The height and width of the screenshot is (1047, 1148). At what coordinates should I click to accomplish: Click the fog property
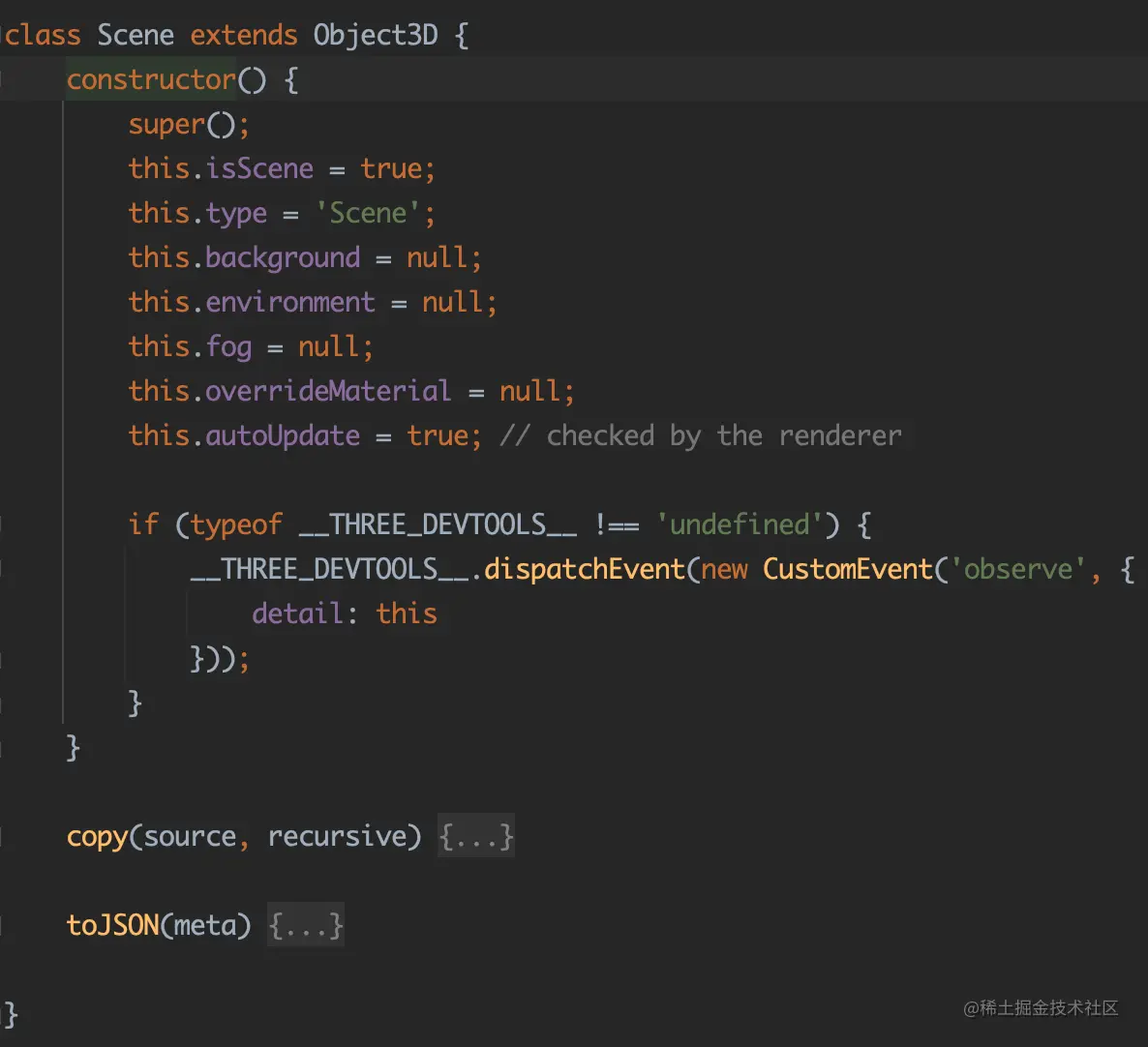click(228, 347)
